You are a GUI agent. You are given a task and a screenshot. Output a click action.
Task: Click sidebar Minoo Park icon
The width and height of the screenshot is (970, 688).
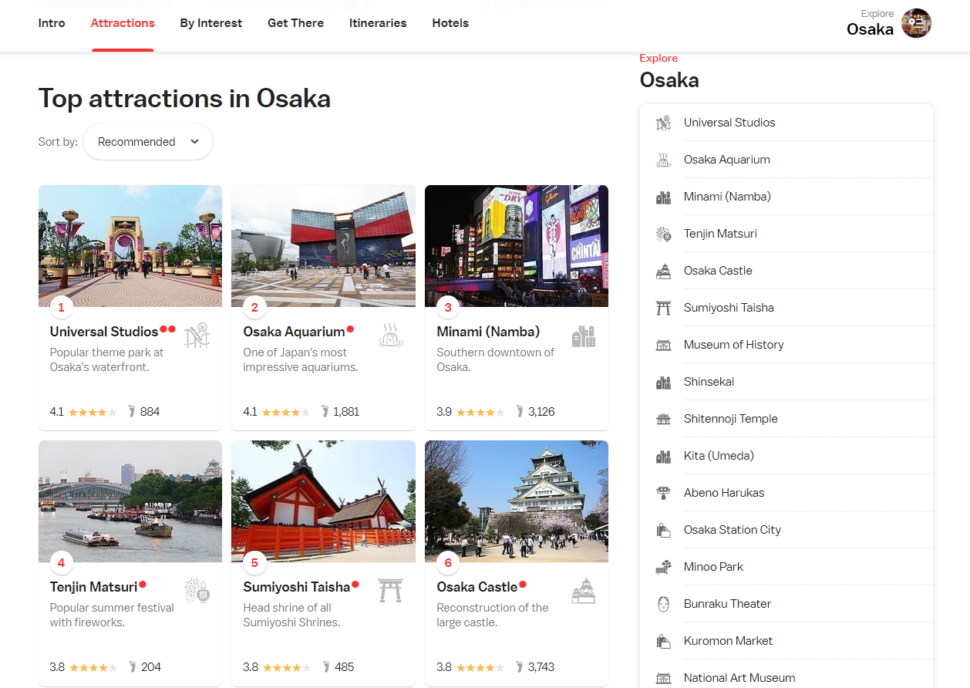coord(663,567)
